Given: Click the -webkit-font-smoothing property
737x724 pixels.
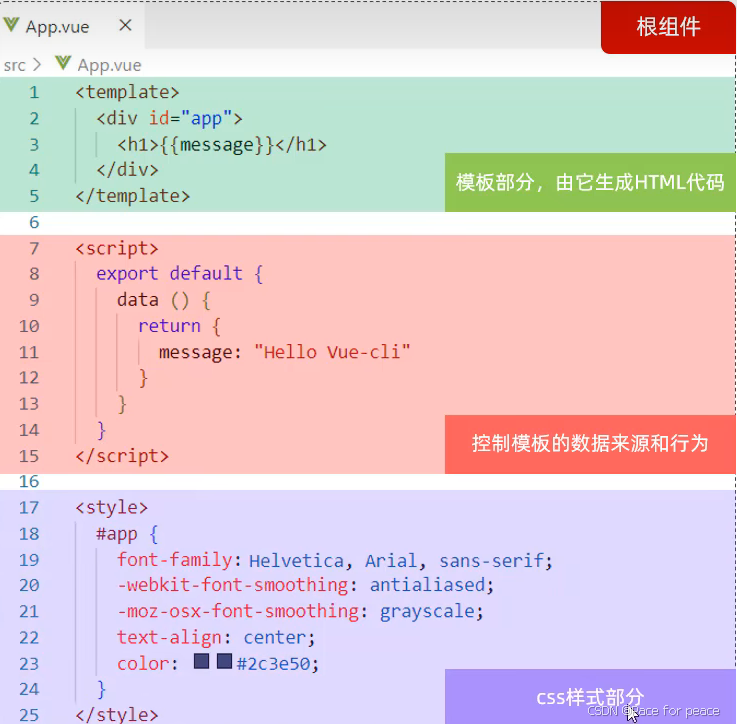Looking at the screenshot, I should pos(233,585).
